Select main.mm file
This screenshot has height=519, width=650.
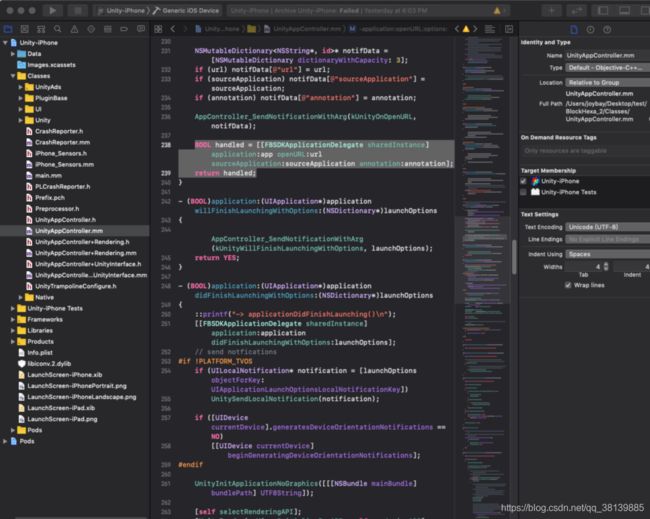pos(48,176)
